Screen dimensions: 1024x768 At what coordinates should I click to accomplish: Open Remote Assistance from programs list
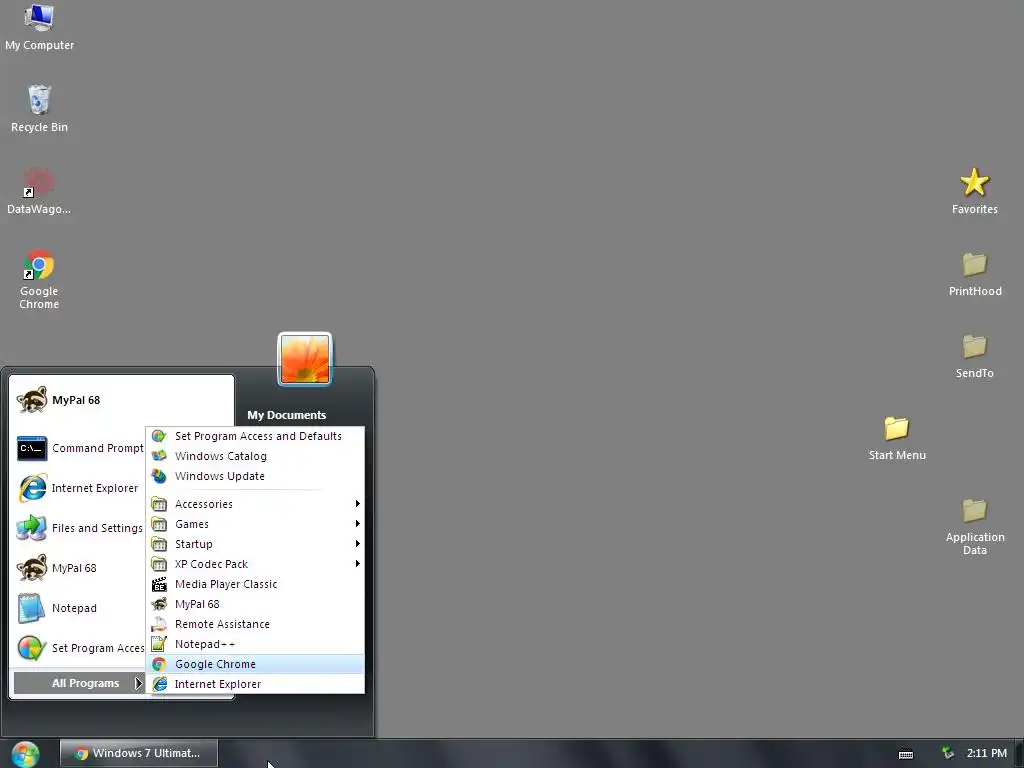click(255, 624)
